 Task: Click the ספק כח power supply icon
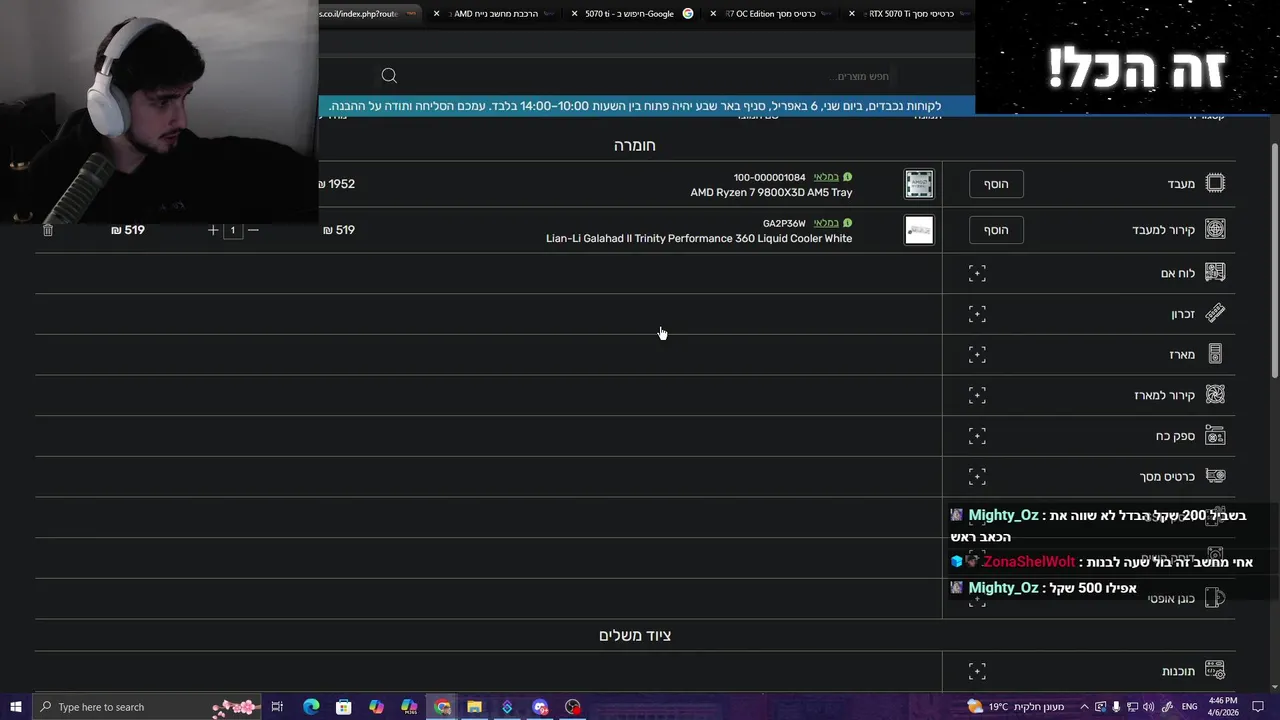click(1215, 436)
